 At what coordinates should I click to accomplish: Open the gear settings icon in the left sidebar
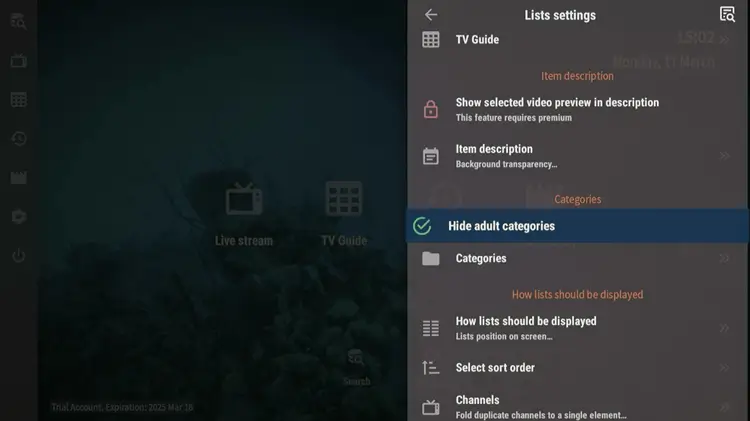click(x=18, y=217)
